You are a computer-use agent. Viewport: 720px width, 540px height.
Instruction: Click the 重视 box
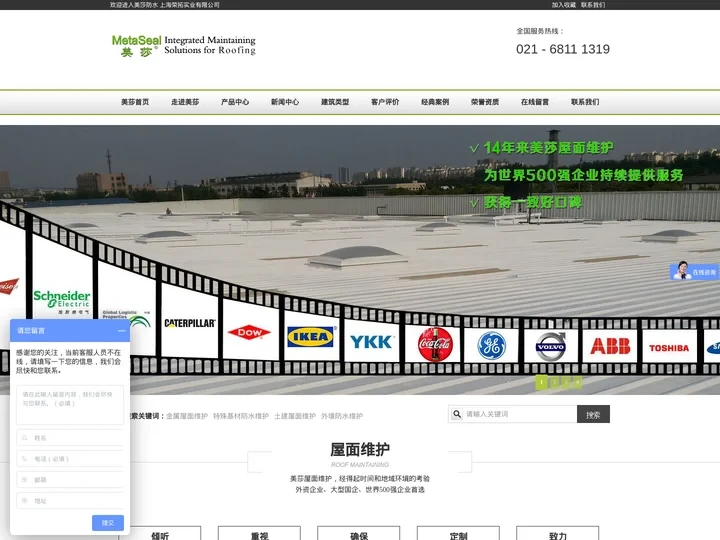click(259, 533)
